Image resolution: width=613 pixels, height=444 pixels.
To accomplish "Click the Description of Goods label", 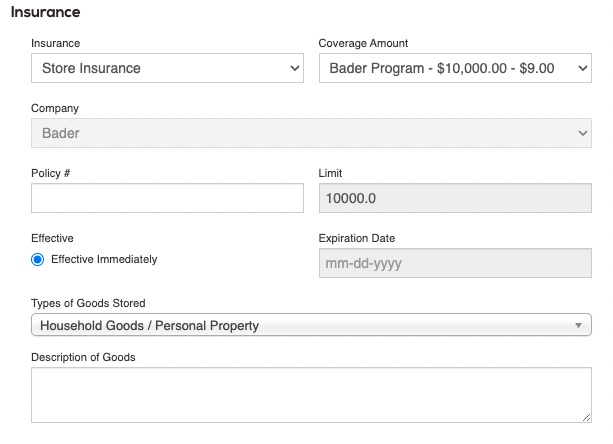I will [x=83, y=357].
